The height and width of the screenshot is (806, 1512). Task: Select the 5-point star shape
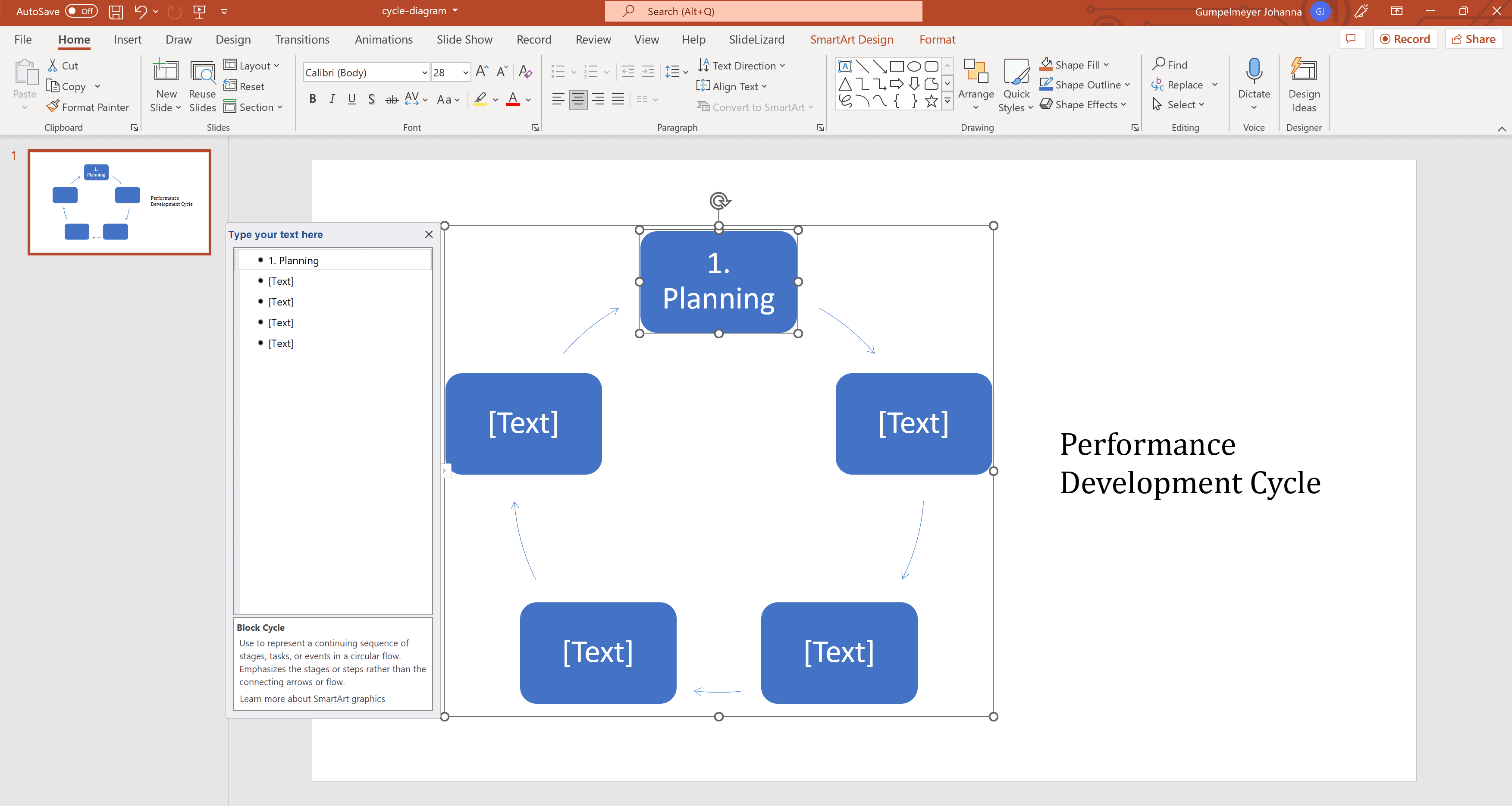pyautogui.click(x=932, y=101)
